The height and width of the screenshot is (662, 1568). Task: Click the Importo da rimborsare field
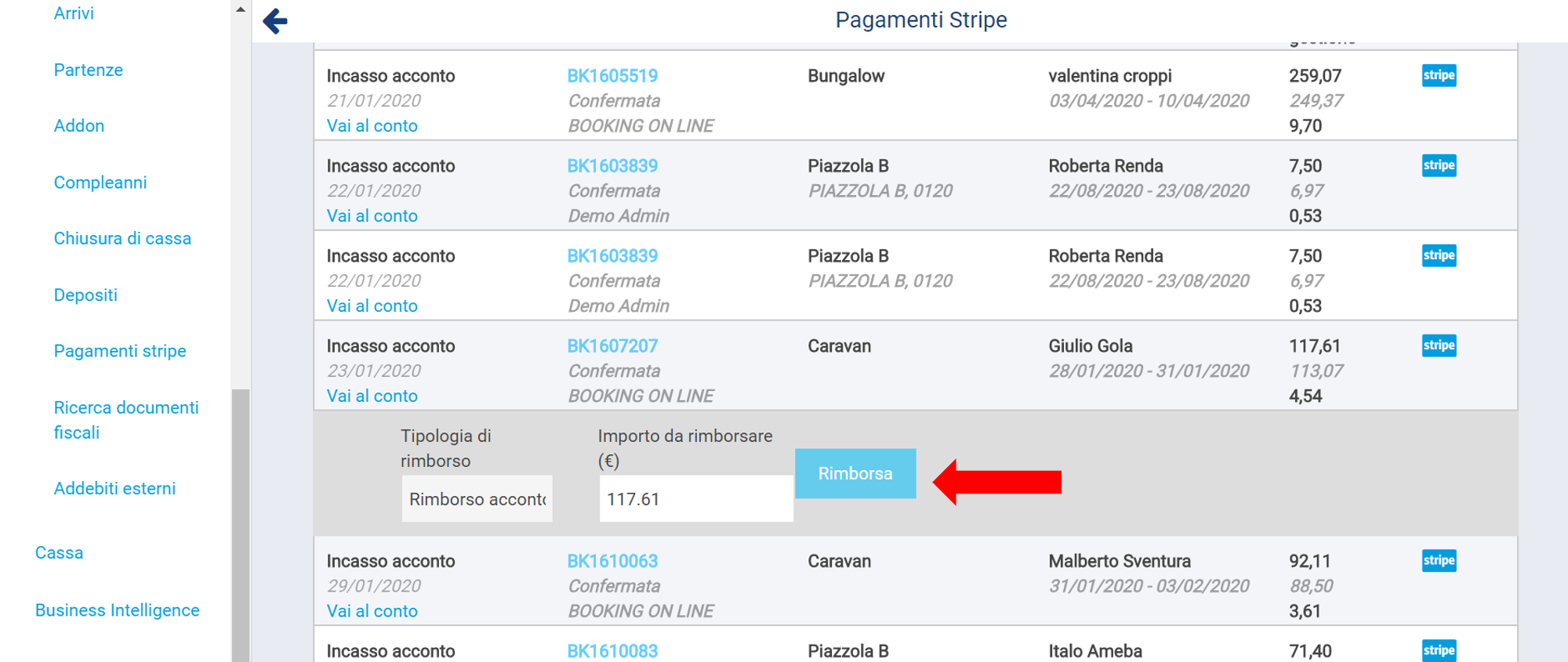[x=695, y=499]
